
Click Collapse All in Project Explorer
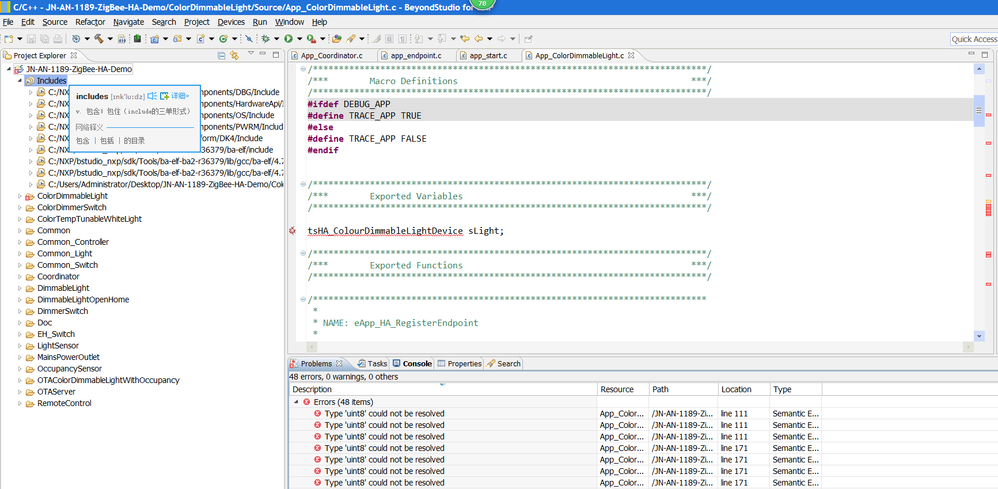coord(221,56)
